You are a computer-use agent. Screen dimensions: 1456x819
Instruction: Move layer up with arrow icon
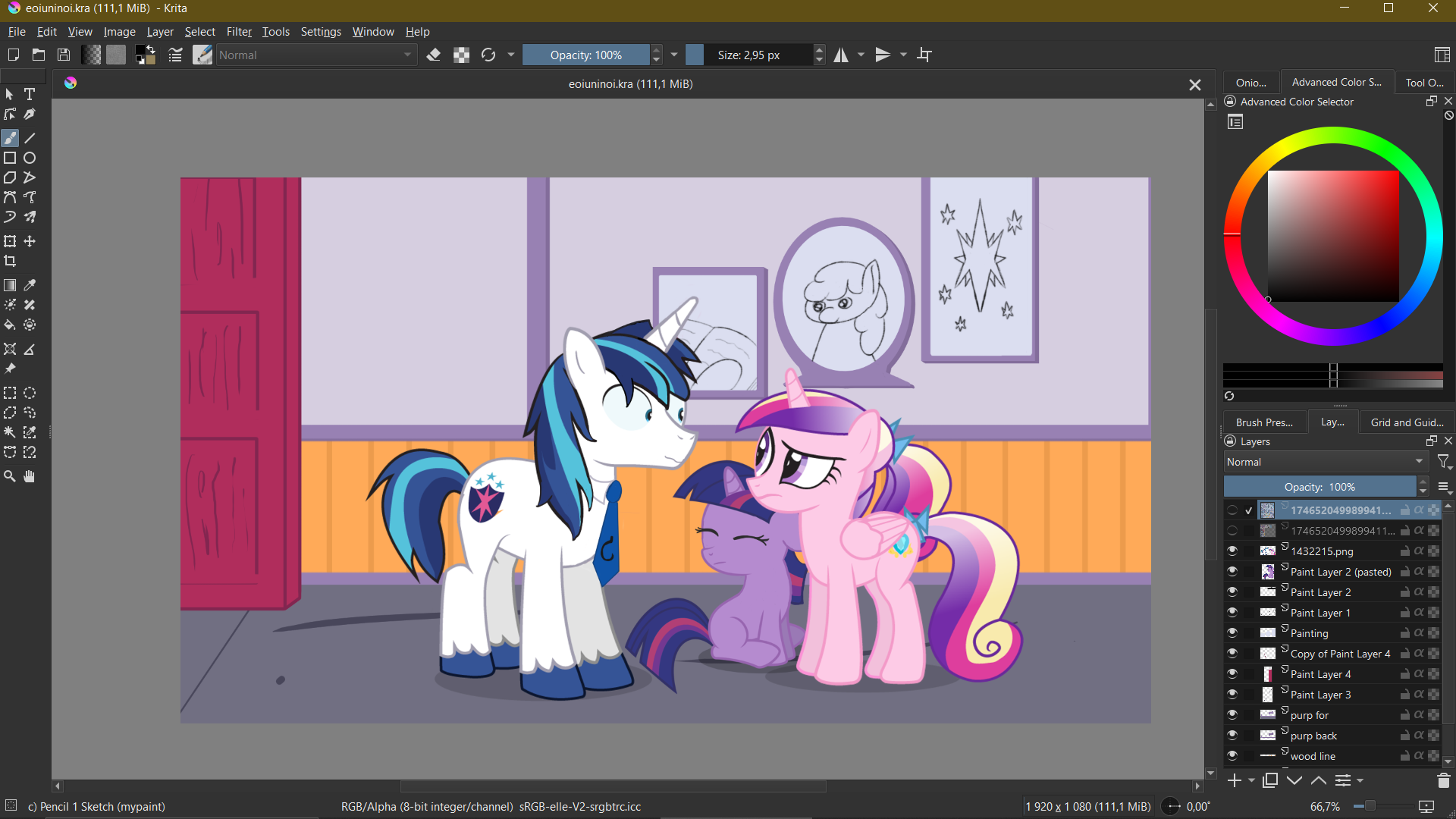click(x=1319, y=780)
